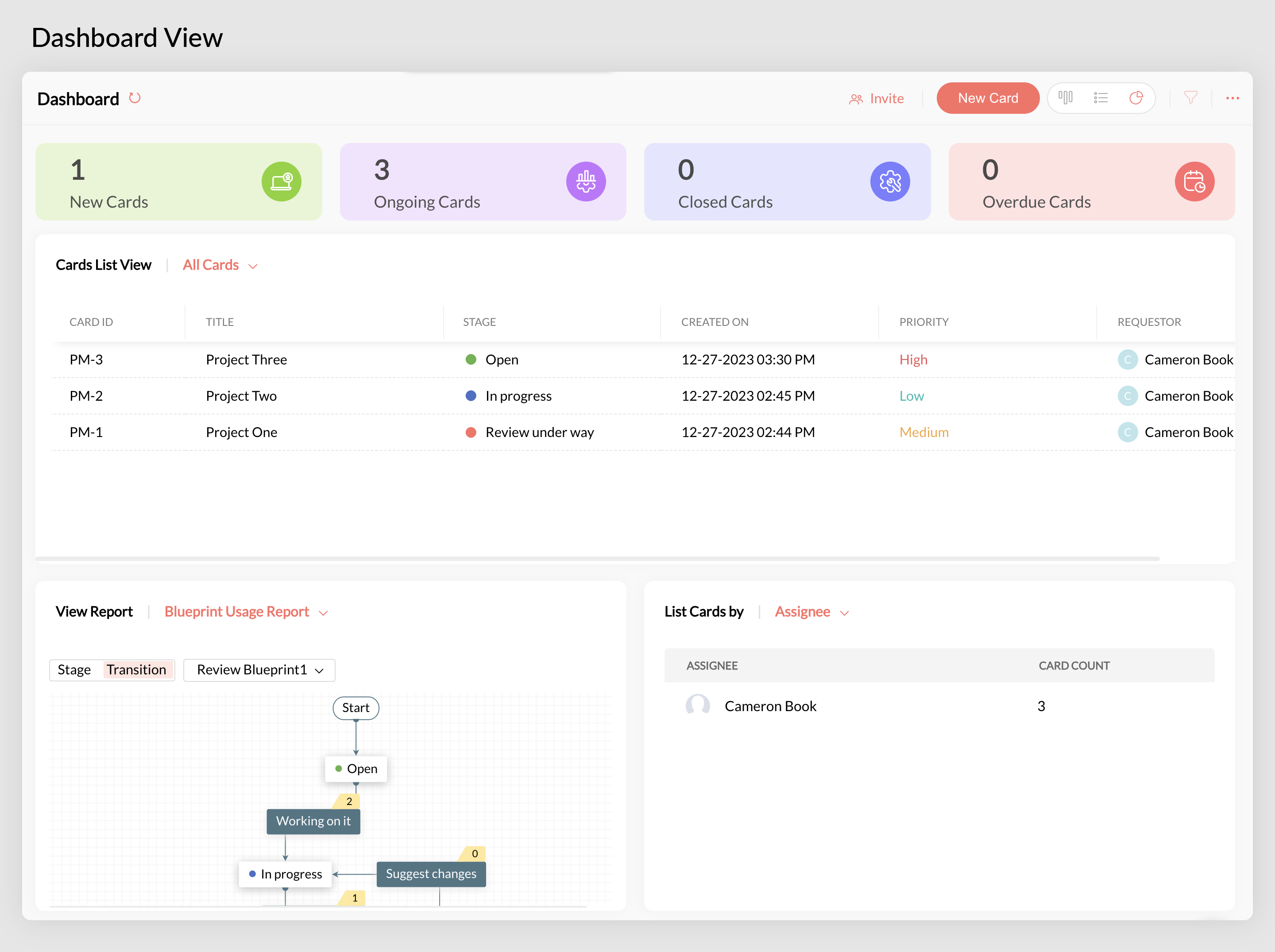The image size is (1275, 952).
Task: Toggle report to Stage view
Action: (74, 669)
